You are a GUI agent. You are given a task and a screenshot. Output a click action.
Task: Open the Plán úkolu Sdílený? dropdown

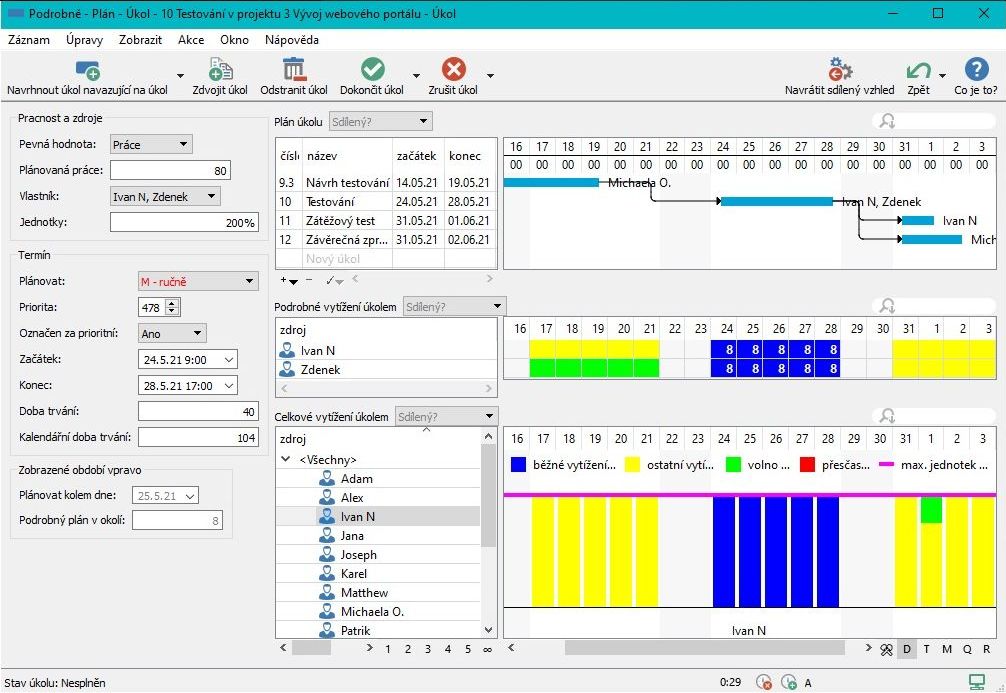[x=380, y=121]
